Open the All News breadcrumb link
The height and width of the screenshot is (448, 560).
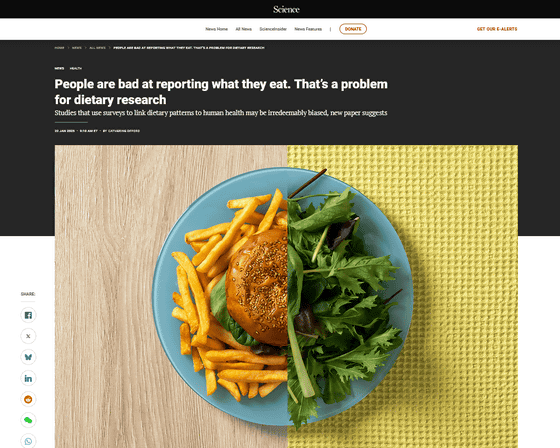(x=98, y=48)
